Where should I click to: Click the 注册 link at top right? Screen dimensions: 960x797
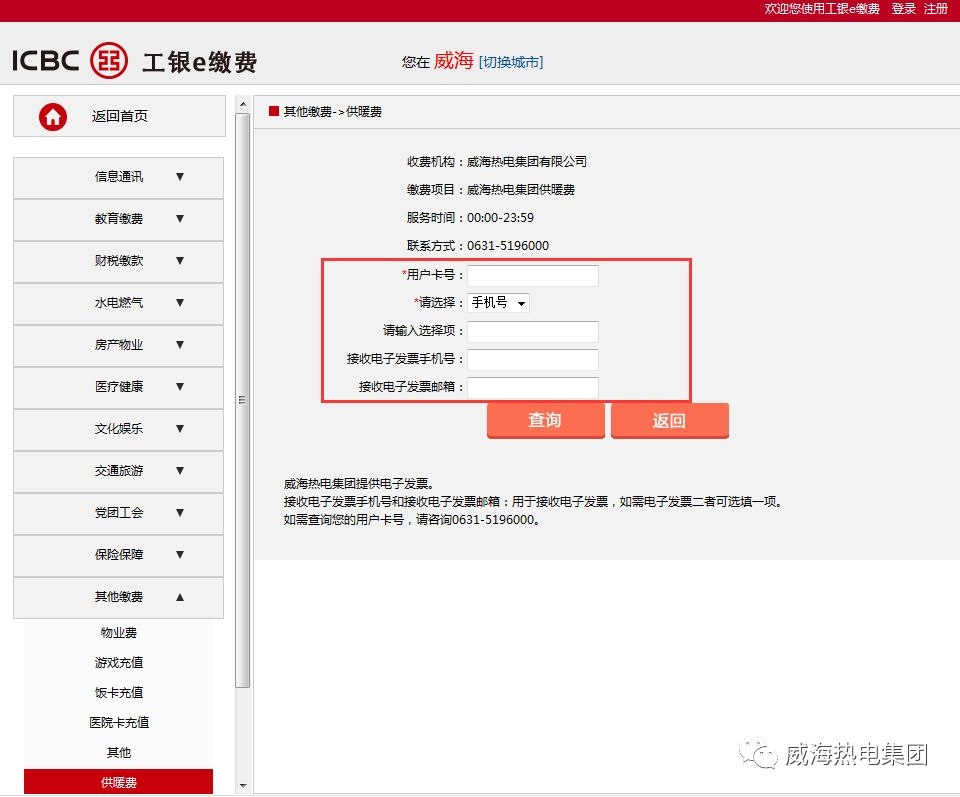934,8
